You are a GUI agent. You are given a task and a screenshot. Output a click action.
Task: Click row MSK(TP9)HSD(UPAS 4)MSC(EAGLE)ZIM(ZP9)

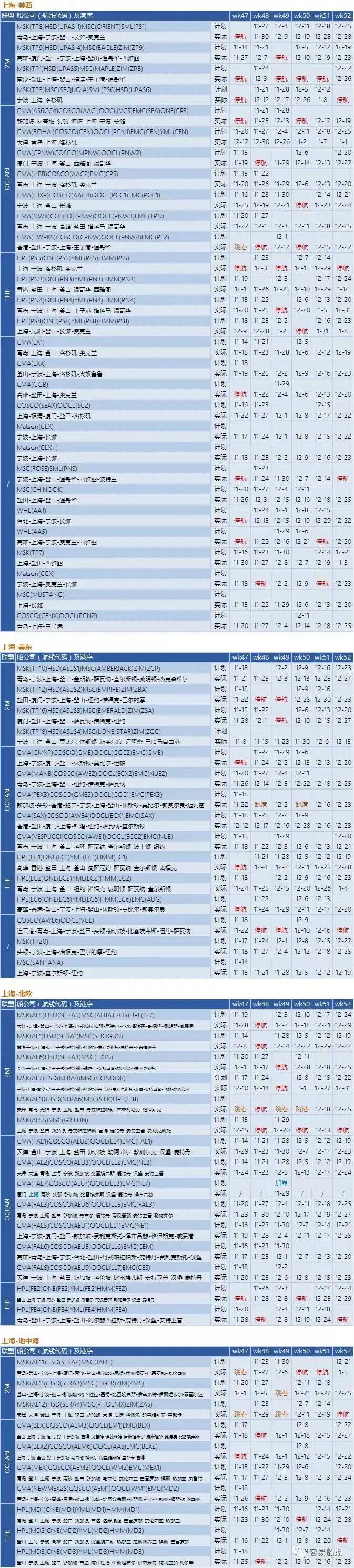pos(113,47)
